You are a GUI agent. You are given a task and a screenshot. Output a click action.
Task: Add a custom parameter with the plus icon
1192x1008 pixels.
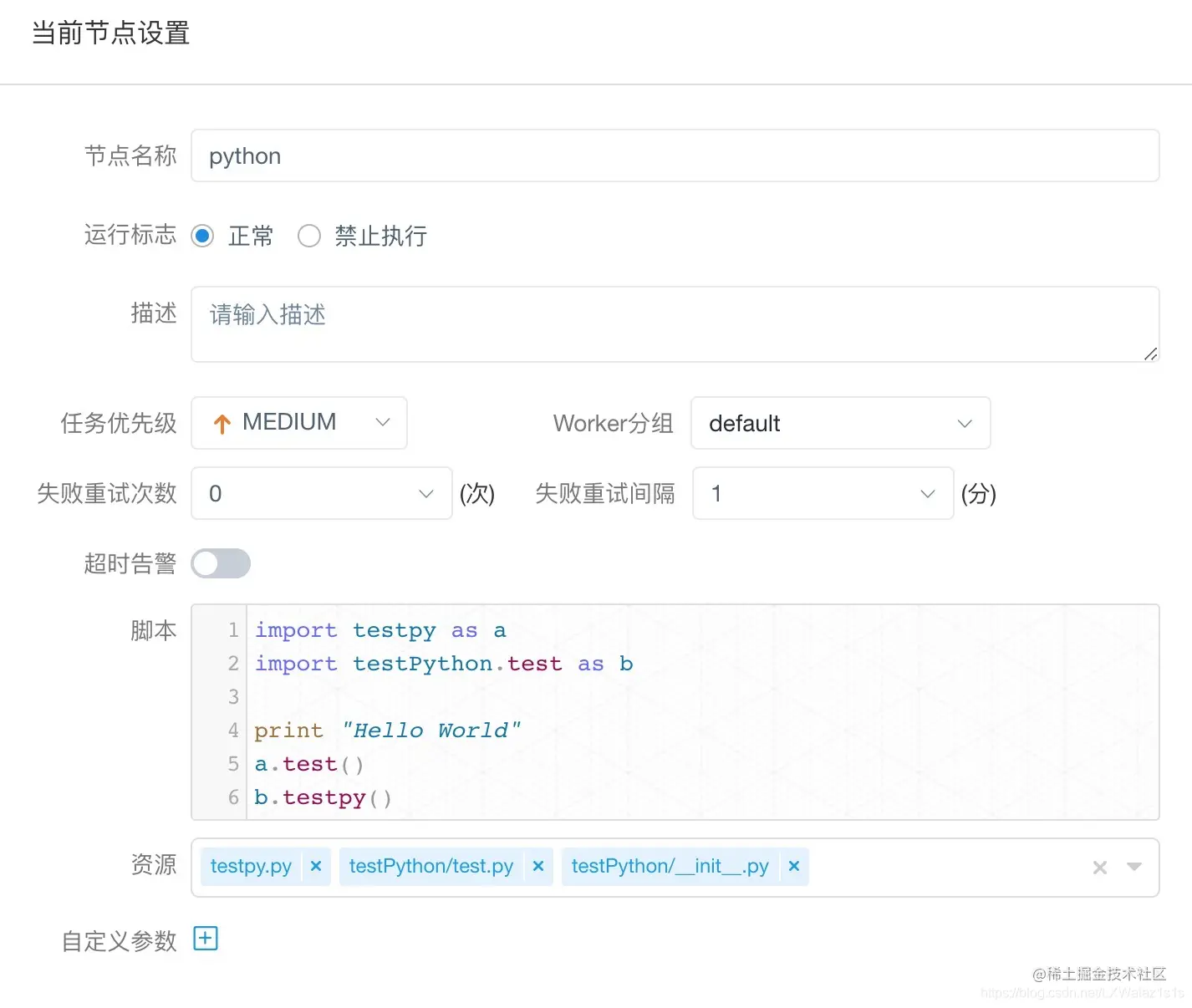pyautogui.click(x=205, y=939)
